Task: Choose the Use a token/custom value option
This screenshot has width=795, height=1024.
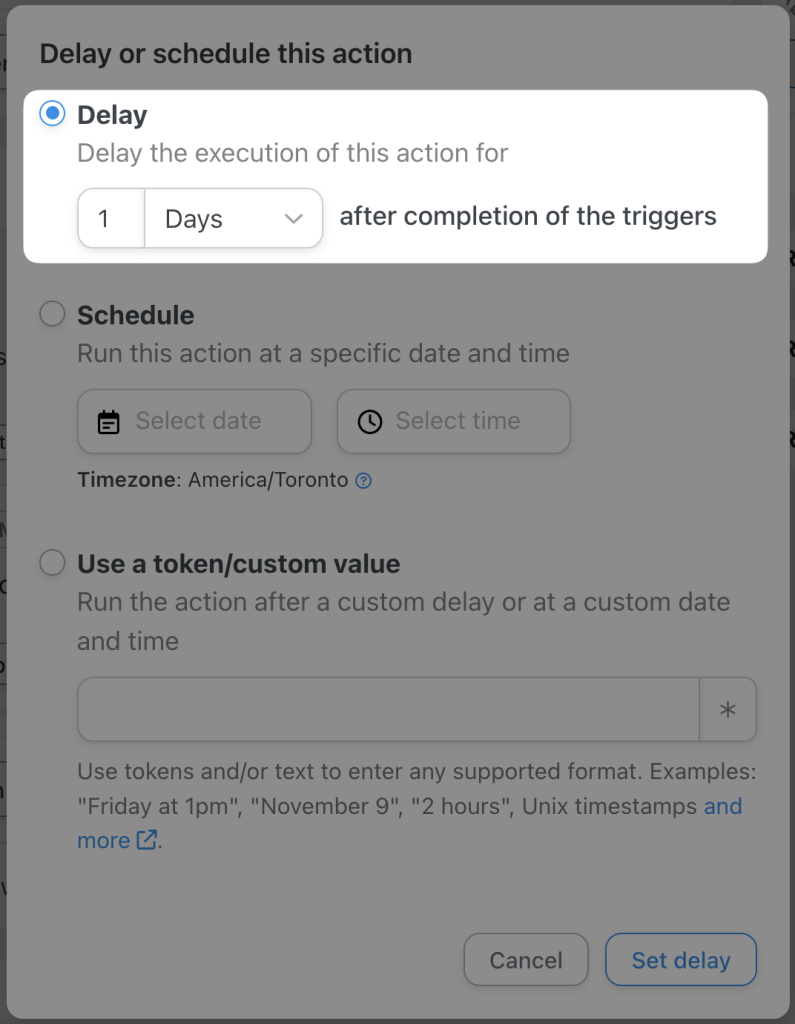Action: pos(51,562)
